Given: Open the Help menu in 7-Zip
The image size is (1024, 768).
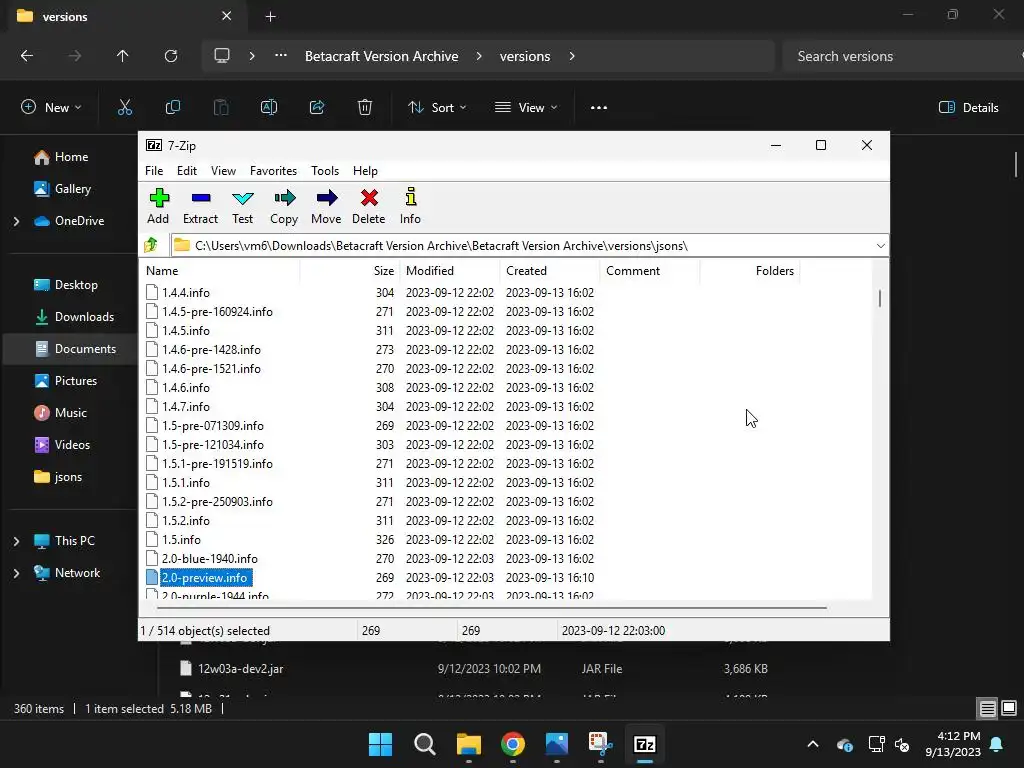Looking at the screenshot, I should [365, 170].
